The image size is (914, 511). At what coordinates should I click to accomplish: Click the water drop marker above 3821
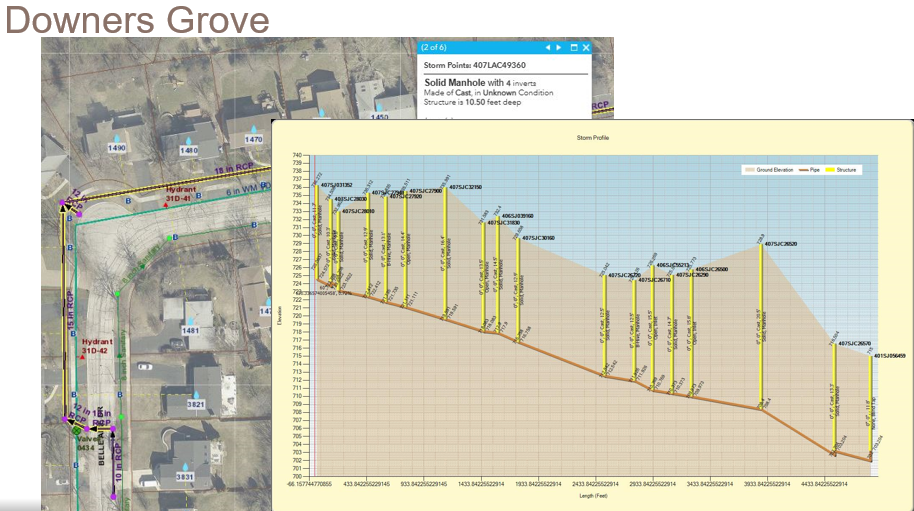(x=196, y=395)
